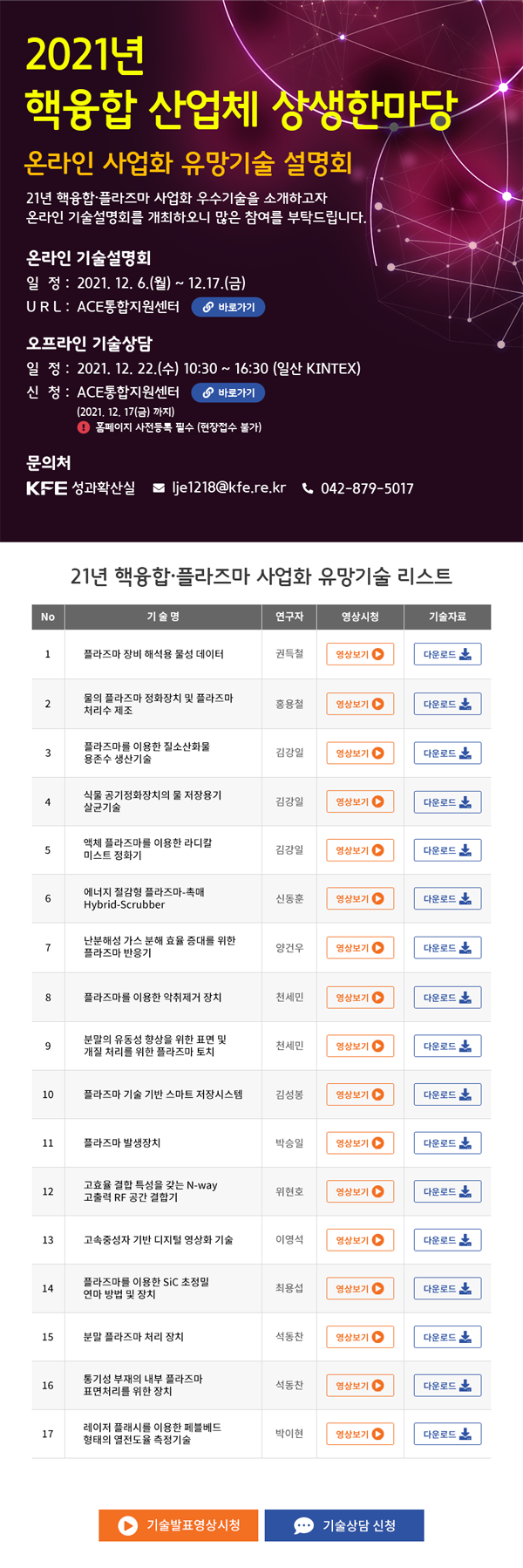
Task: Watch 영상보기 for row 17 페블베드 열전도율
Action: pyautogui.click(x=360, y=1434)
